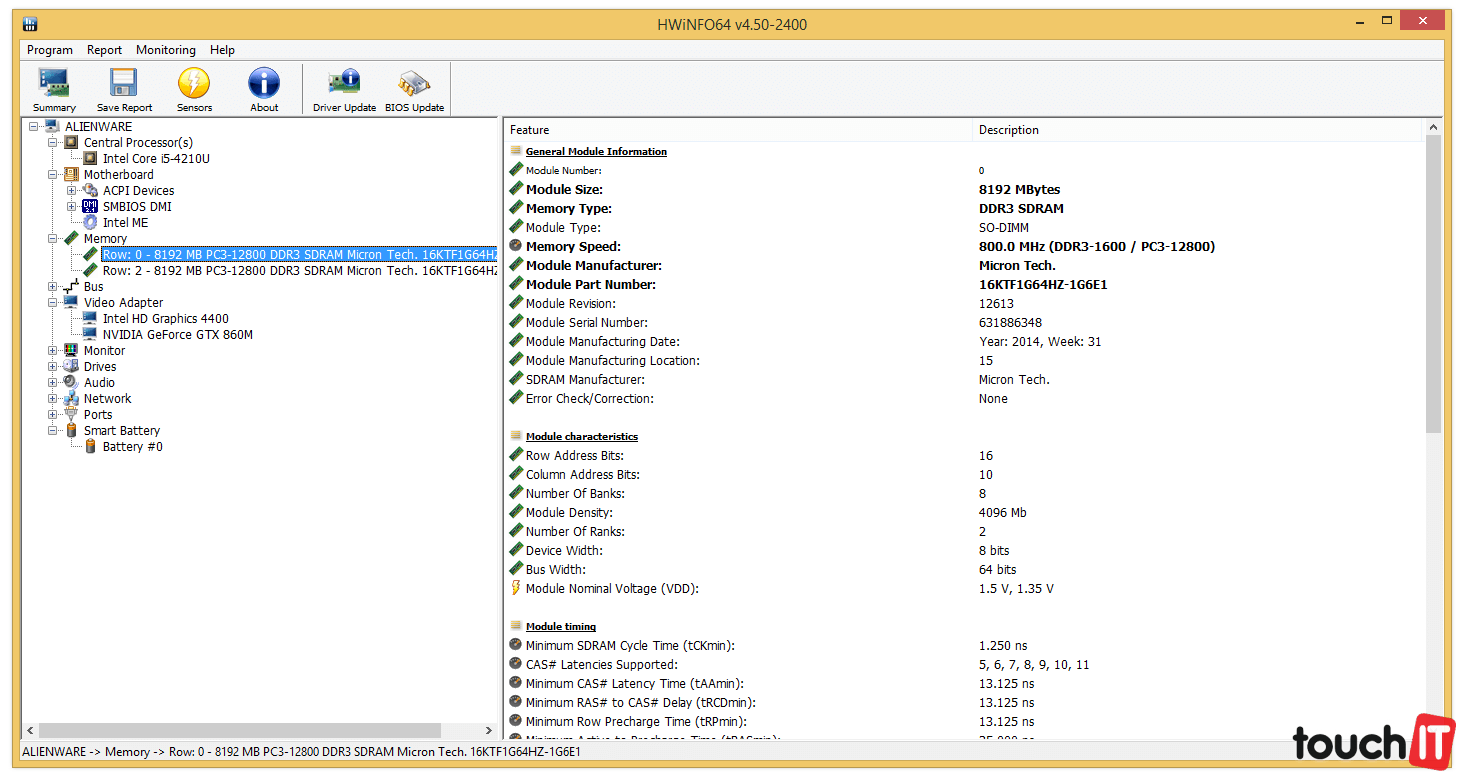
Task: Select NVIDIA GeForce GTX 860M entry
Action: [177, 335]
